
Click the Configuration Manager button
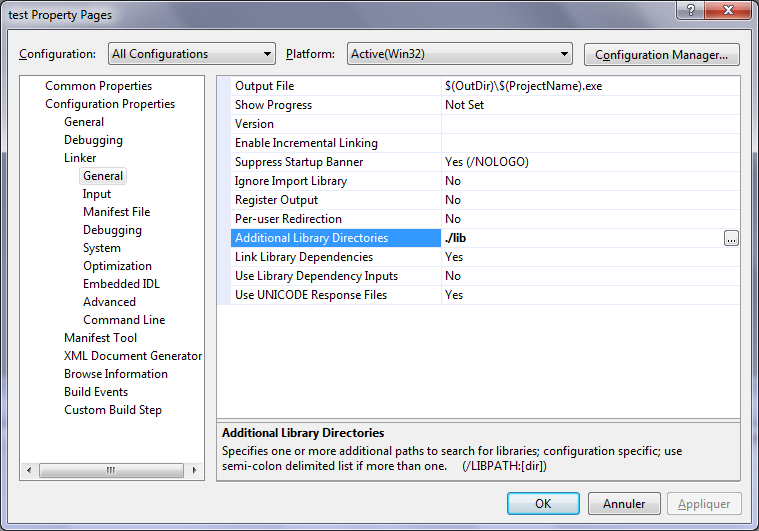coord(661,54)
